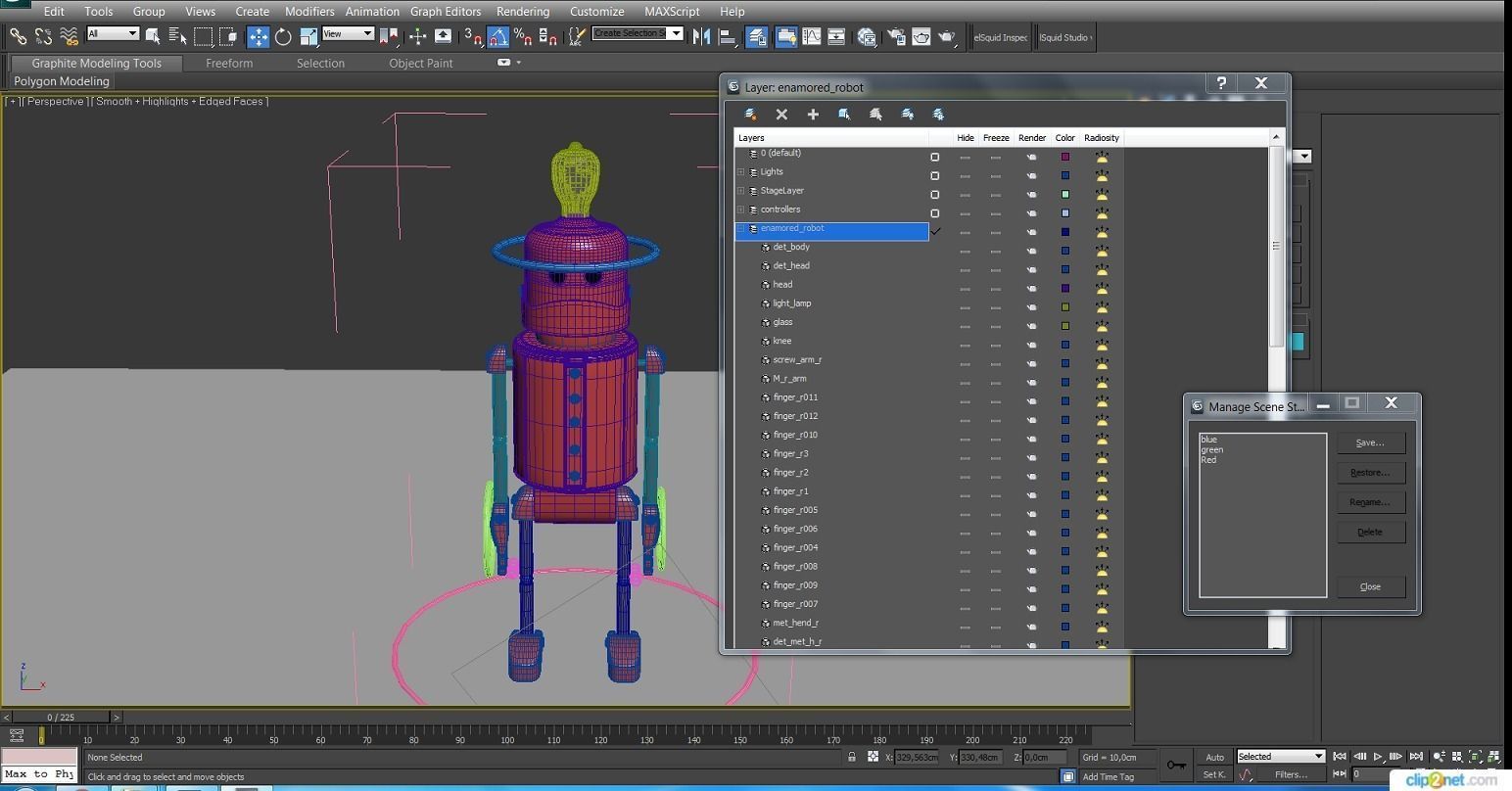The width and height of the screenshot is (1512, 791).
Task: Activate Select Object tool
Action: coord(153,36)
